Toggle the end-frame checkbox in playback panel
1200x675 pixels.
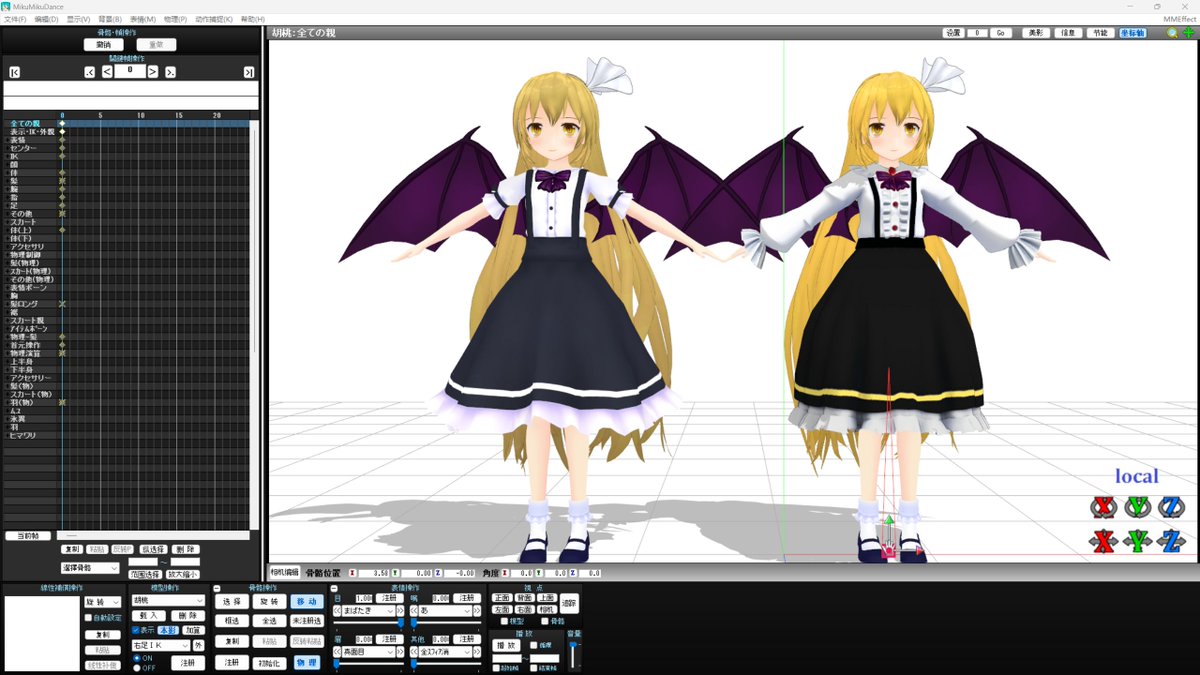coord(533,668)
